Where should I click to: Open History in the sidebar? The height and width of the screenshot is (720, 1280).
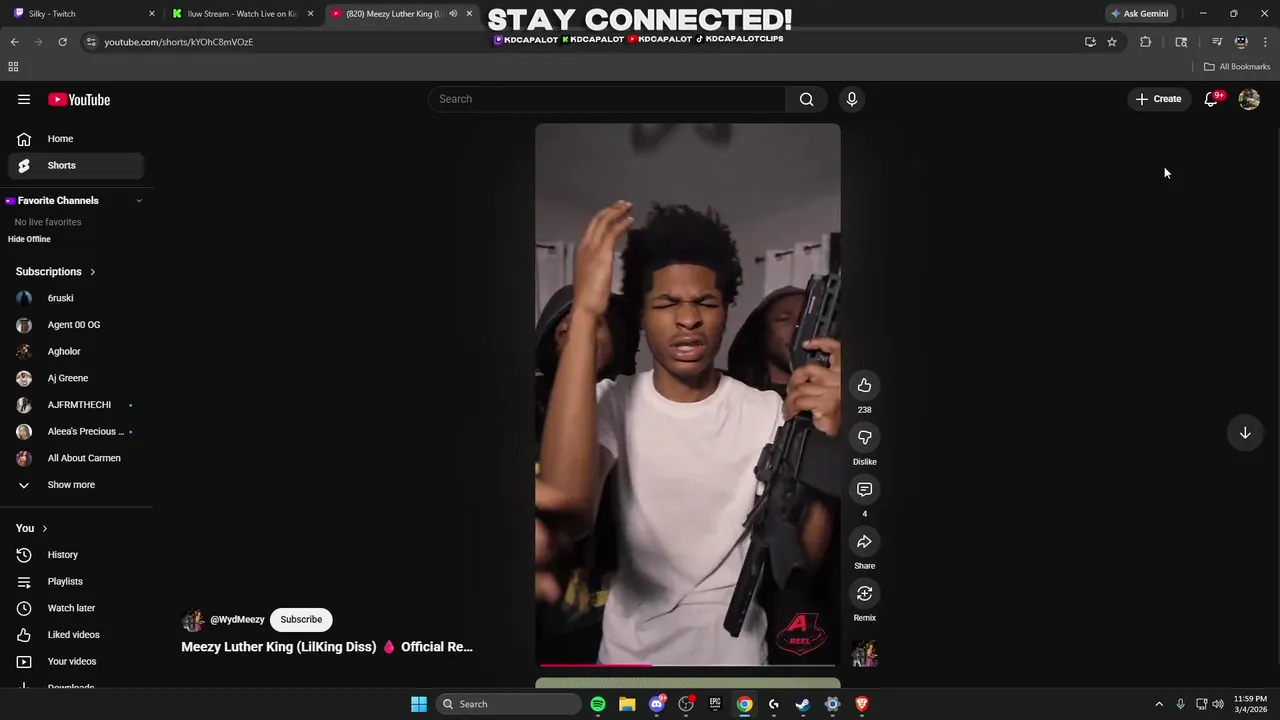click(x=76, y=555)
